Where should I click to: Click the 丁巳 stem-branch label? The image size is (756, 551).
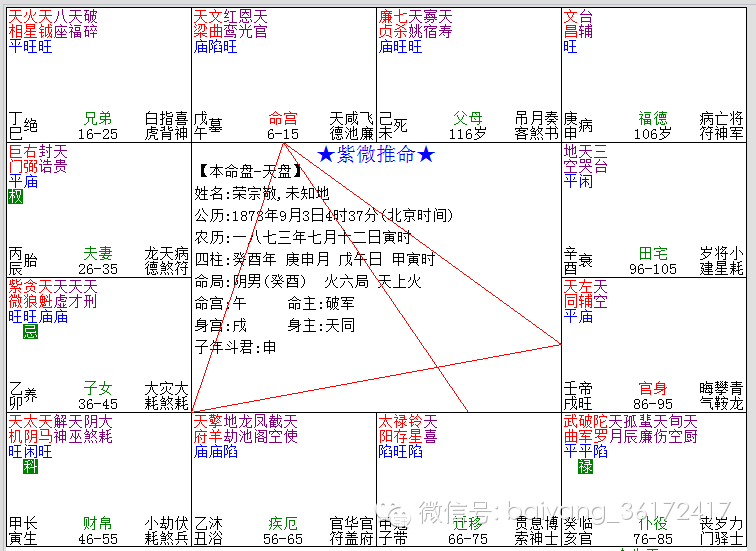(15, 126)
